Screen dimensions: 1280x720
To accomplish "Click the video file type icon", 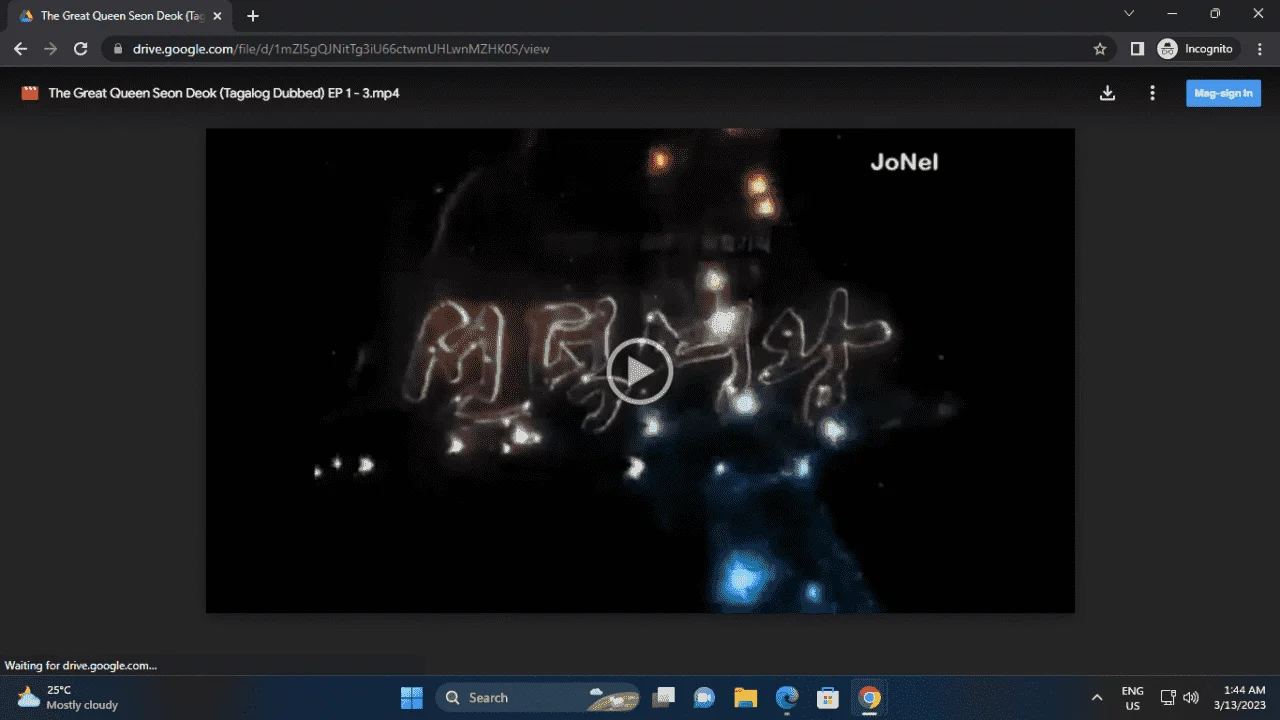I will [30, 93].
